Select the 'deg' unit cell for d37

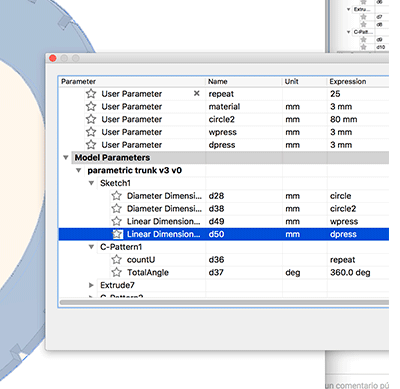[x=293, y=273]
